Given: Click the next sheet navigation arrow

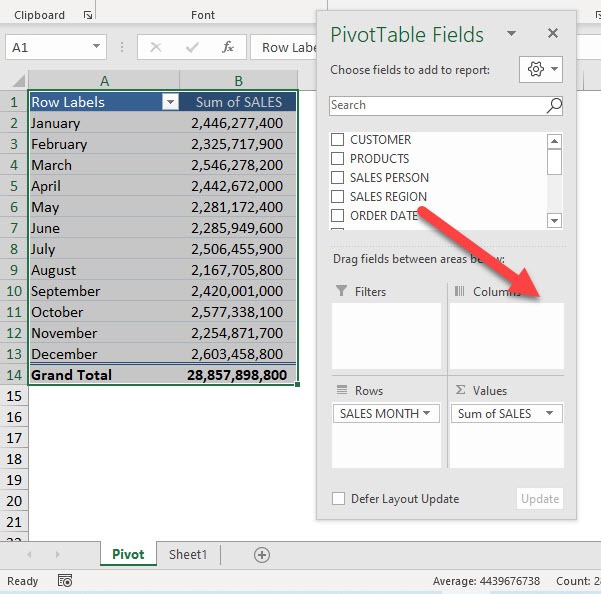Looking at the screenshot, I should 57,554.
